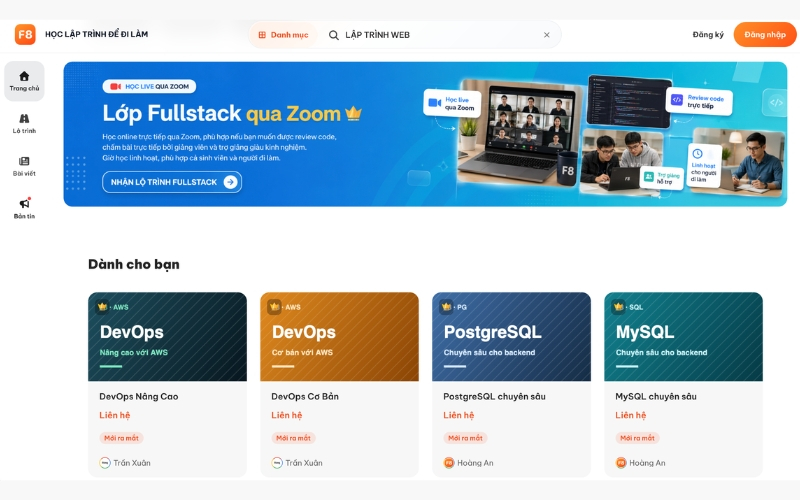The image size is (800, 500).
Task: Click the Đăng nhập button
Action: tap(765, 35)
